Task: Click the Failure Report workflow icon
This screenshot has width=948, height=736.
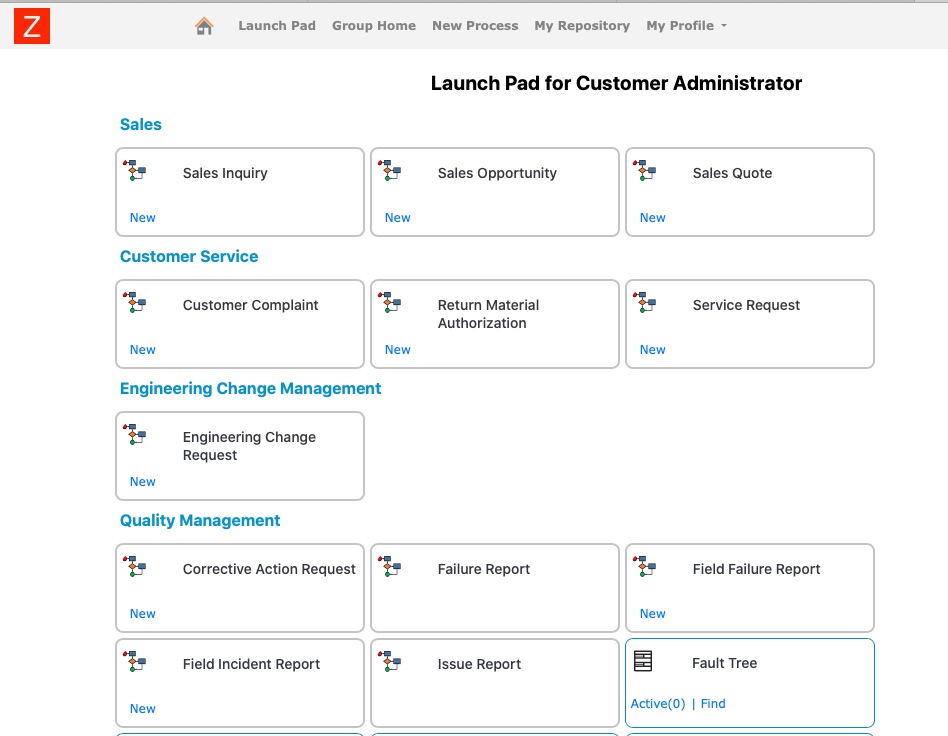Action: point(390,566)
